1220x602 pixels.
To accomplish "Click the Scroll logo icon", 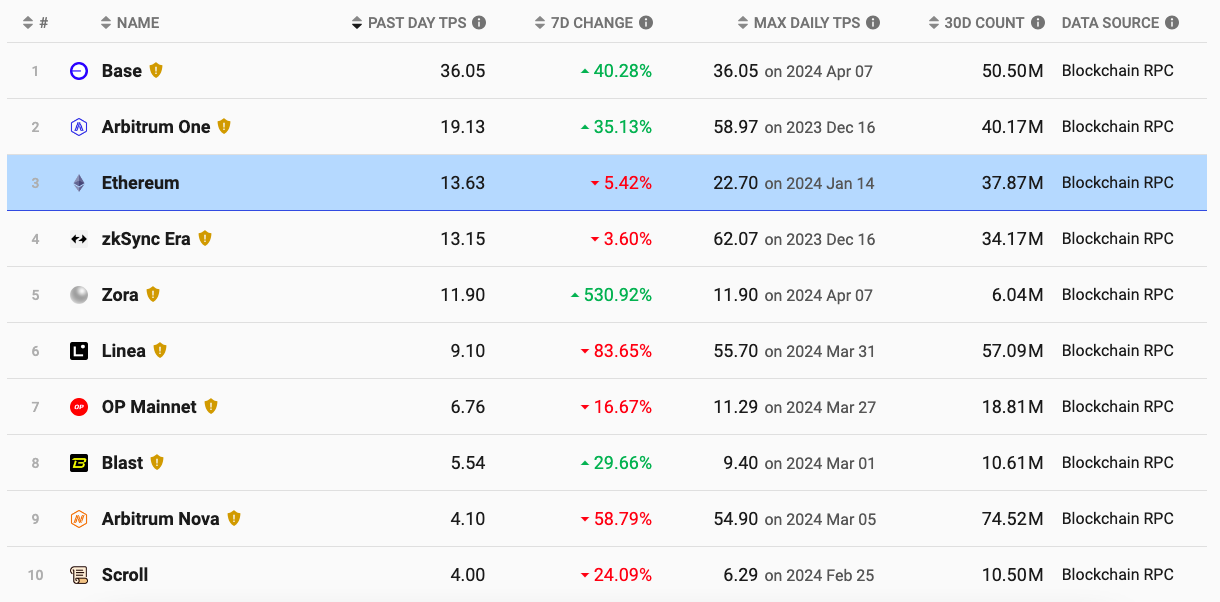I will click(79, 575).
